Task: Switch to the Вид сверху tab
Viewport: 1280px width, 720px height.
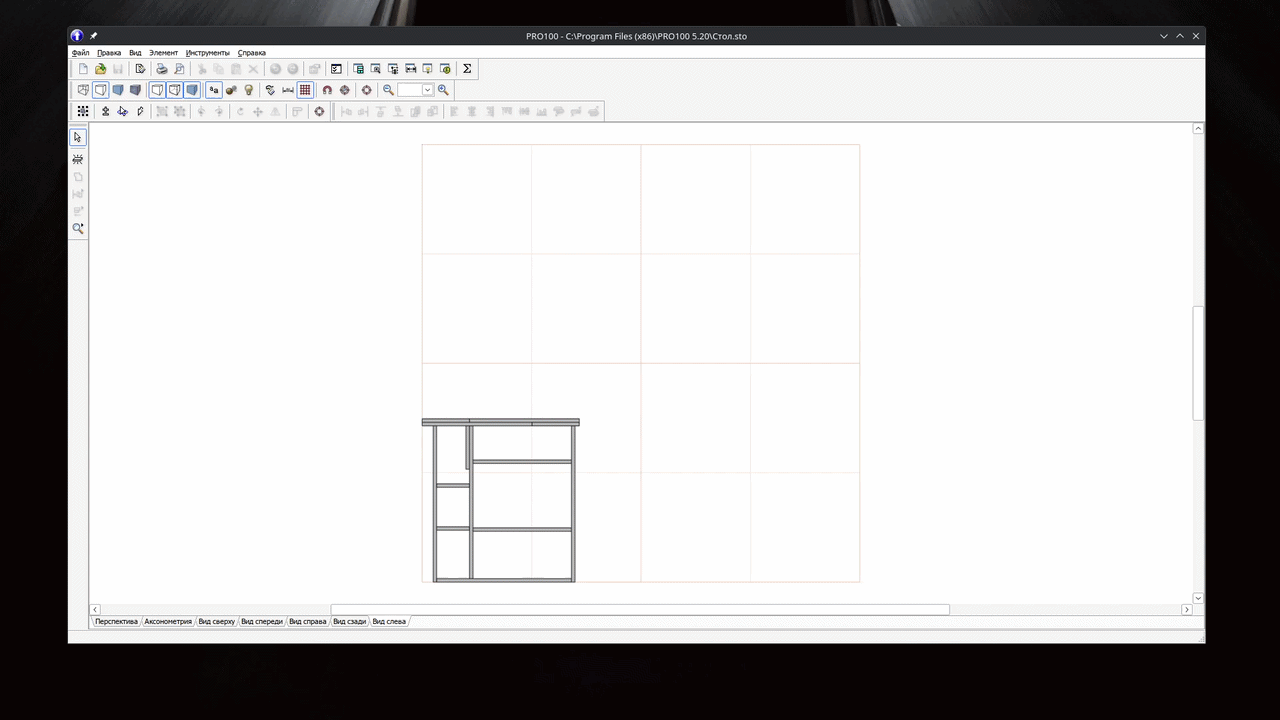Action: point(216,621)
